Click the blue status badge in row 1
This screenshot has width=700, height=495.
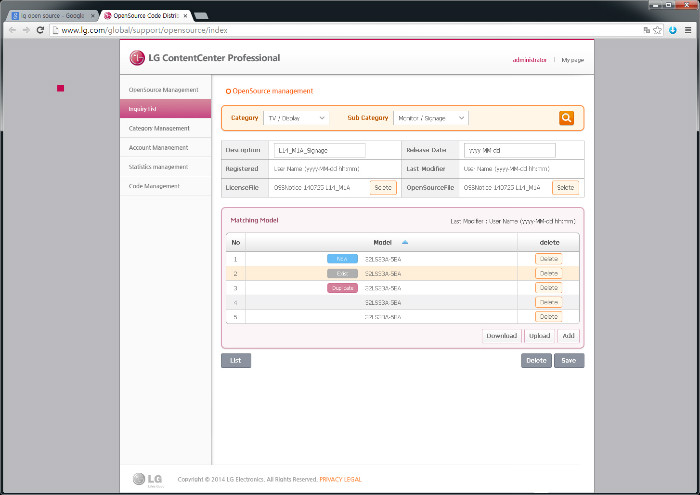click(x=343, y=258)
